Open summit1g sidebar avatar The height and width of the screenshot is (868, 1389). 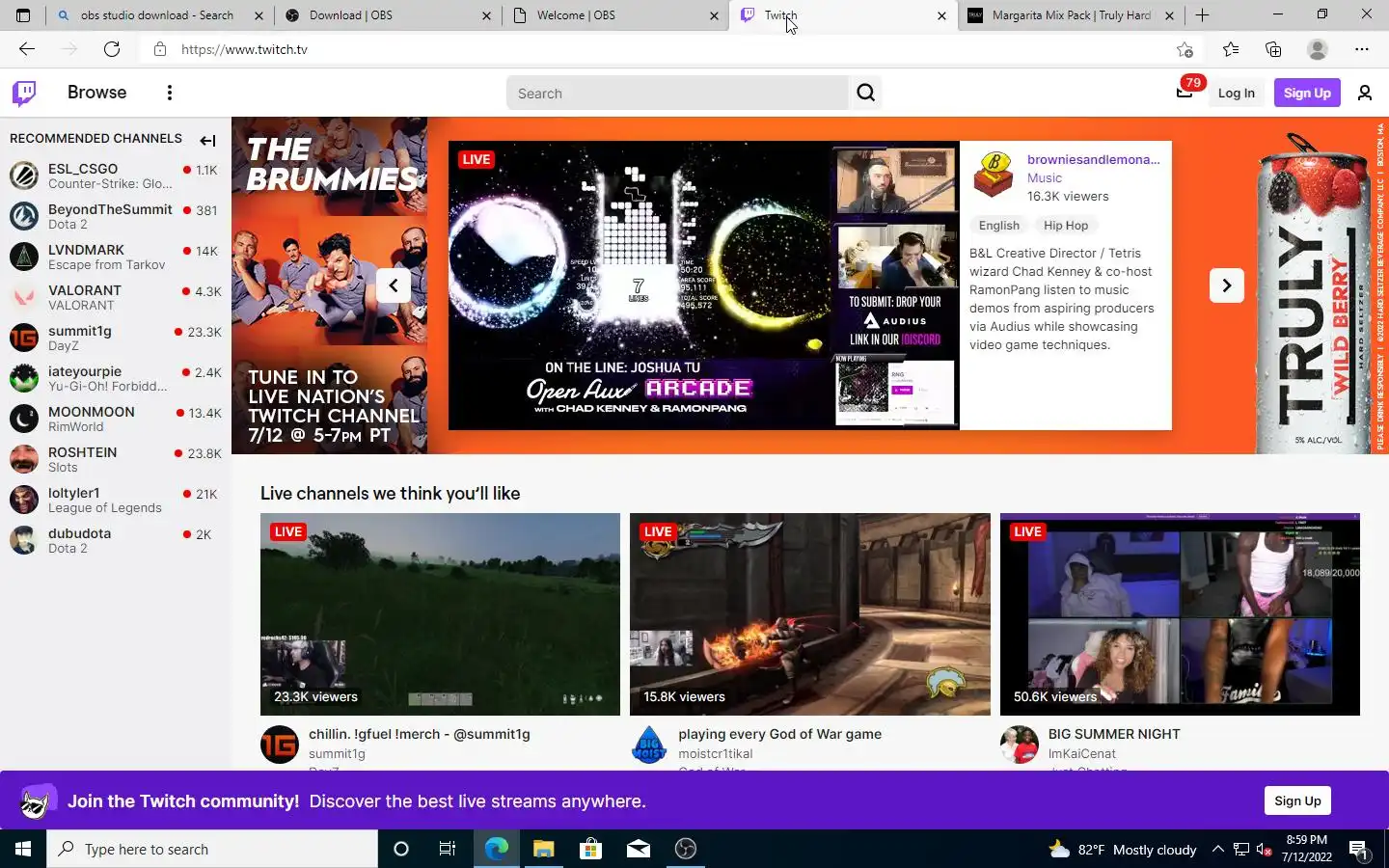(24, 338)
